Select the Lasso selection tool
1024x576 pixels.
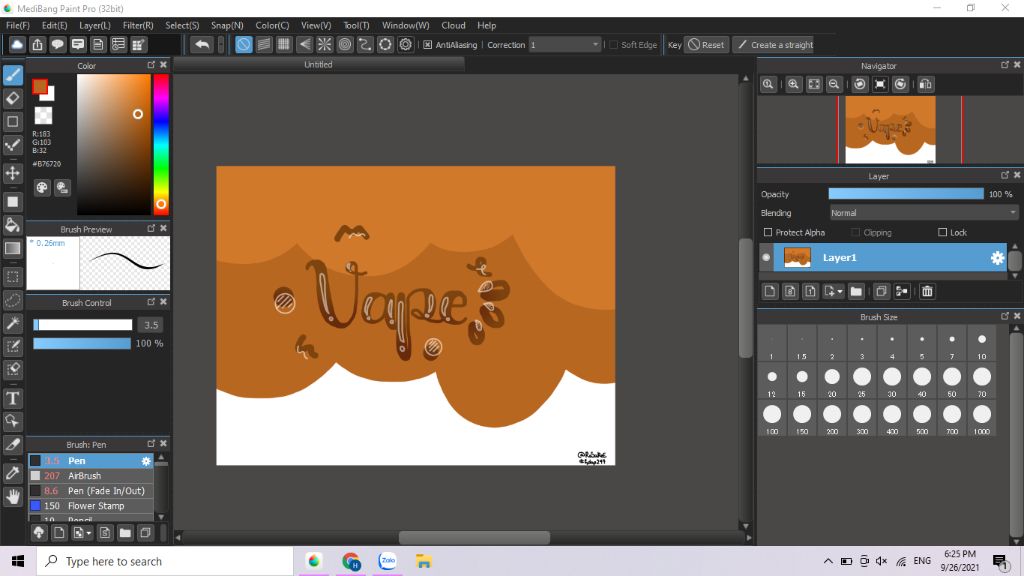point(12,300)
